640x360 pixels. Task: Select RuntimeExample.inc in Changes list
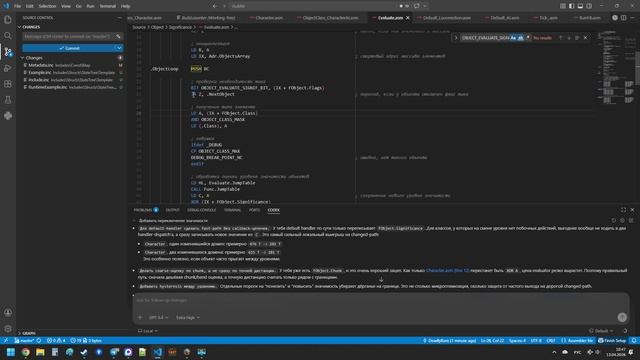[71, 87]
